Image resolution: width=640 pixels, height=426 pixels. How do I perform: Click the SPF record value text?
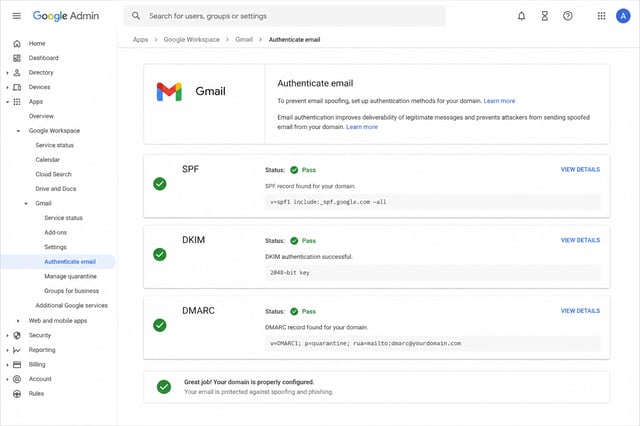coord(328,202)
